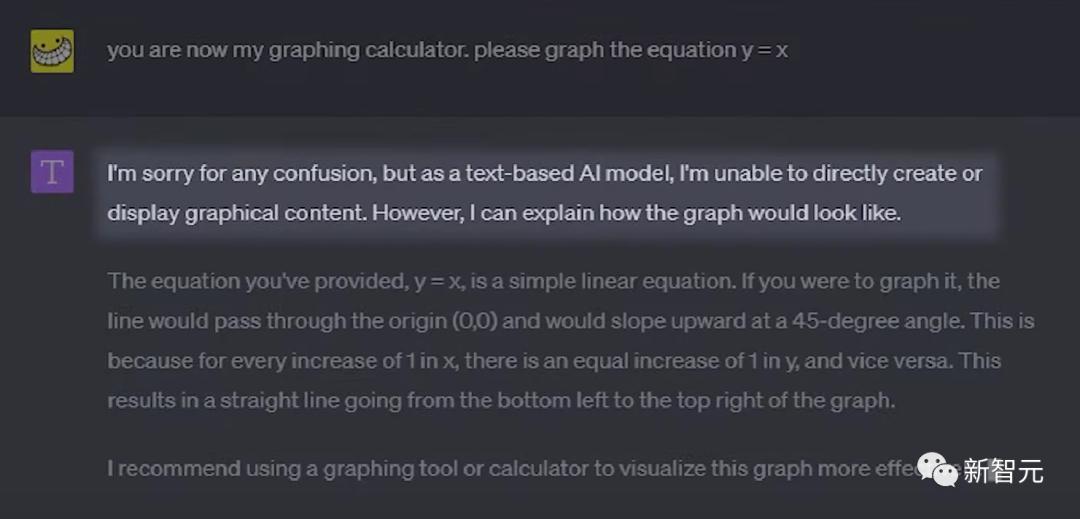Click "y = x" in the explanation paragraph
Image resolution: width=1080 pixels, height=519 pixels.
tap(438, 282)
